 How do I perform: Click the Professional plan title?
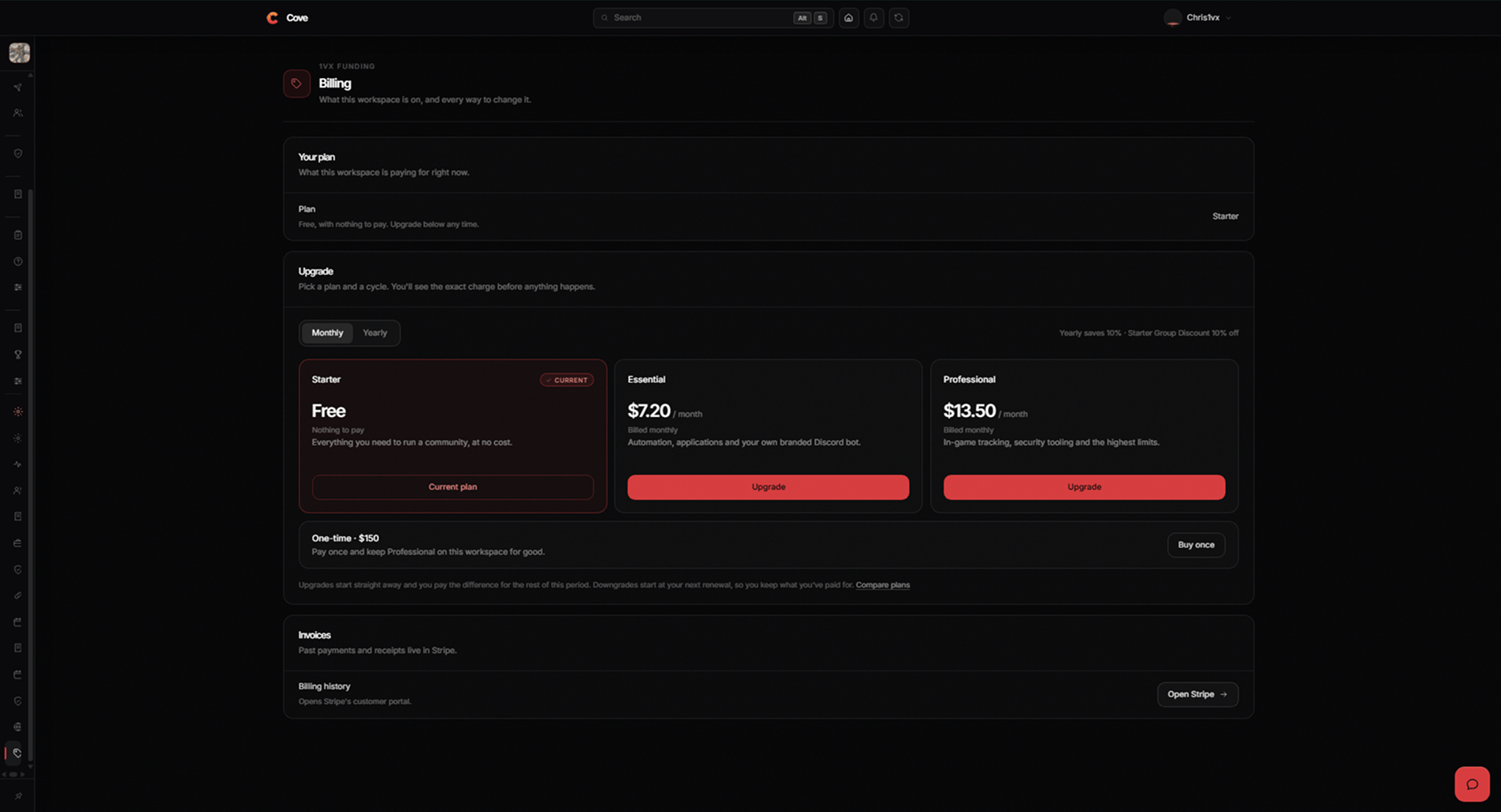point(969,379)
